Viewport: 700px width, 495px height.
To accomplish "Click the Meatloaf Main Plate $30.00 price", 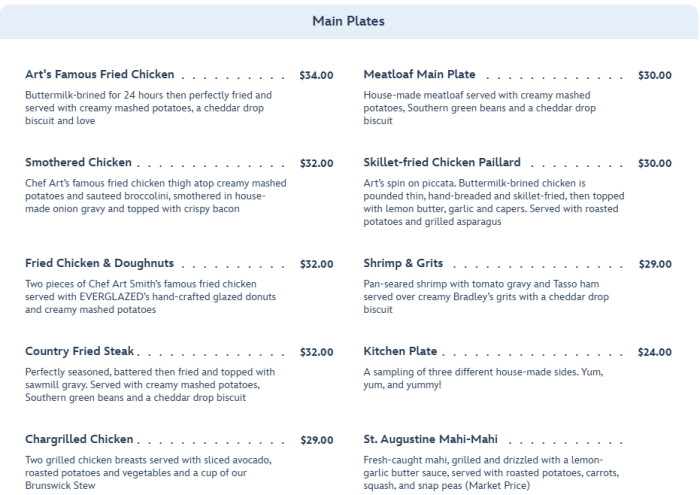I will [655, 75].
